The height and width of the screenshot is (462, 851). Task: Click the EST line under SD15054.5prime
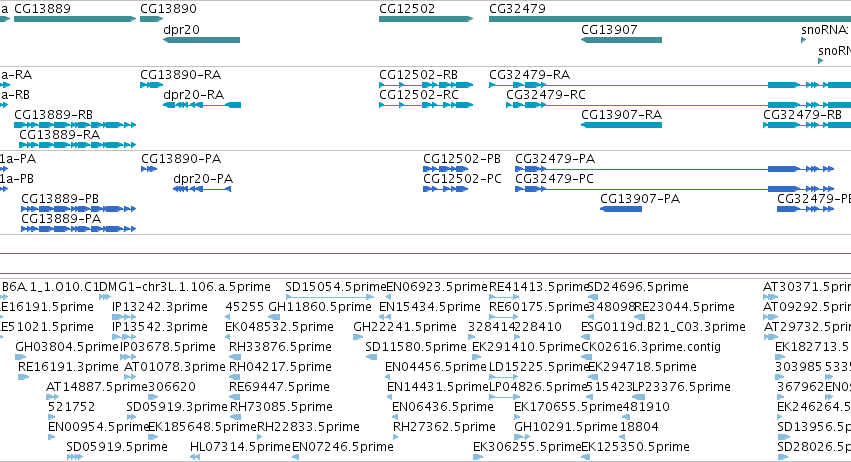329,297
